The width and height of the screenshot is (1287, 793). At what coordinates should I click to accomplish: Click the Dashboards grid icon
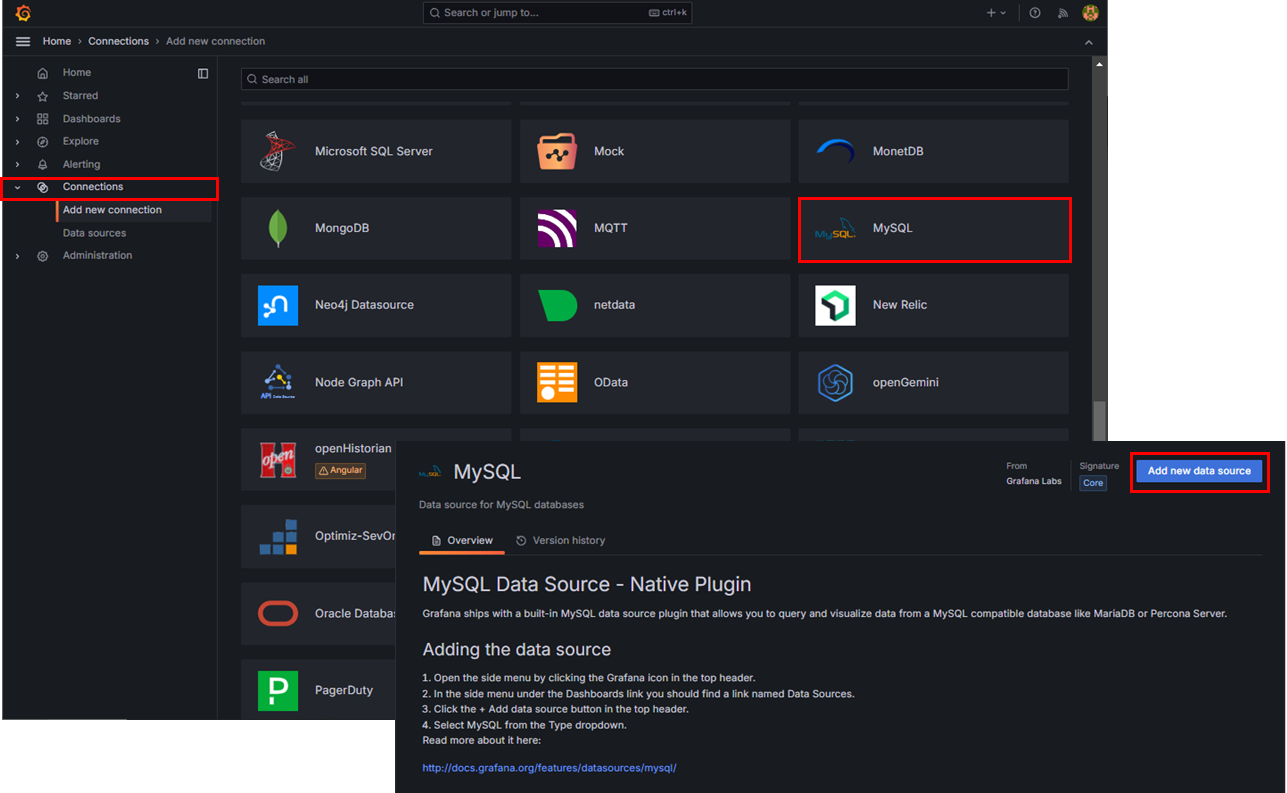(42, 119)
